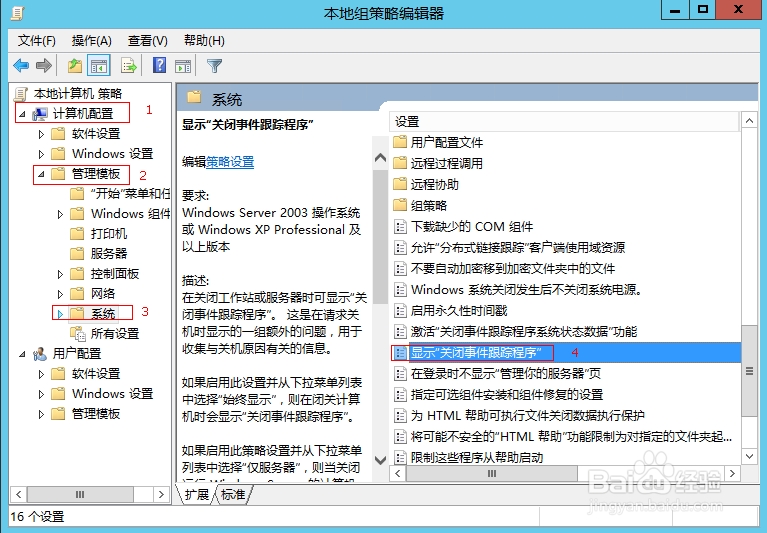Expand 管理模板 under 用户配置
This screenshot has height=533, width=767.
coord(41,414)
